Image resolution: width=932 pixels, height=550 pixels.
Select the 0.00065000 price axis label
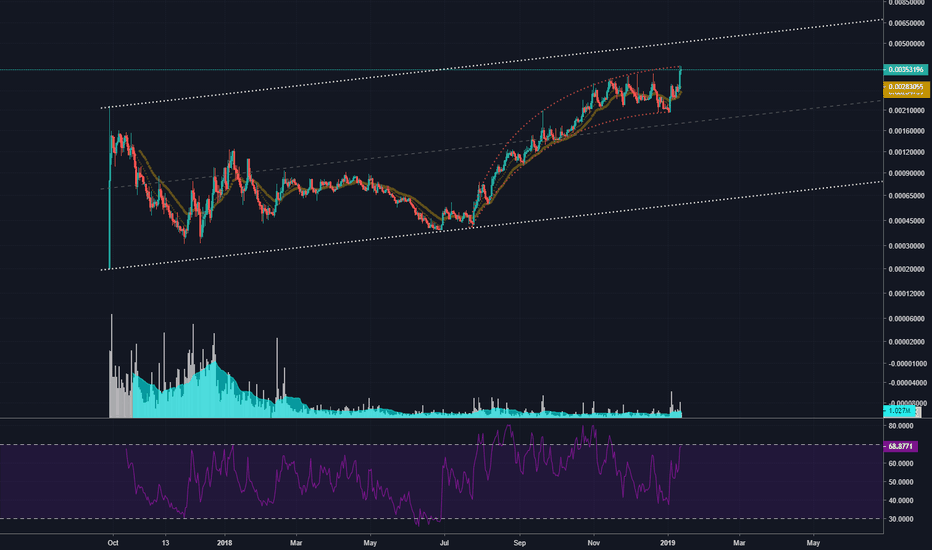coord(906,196)
